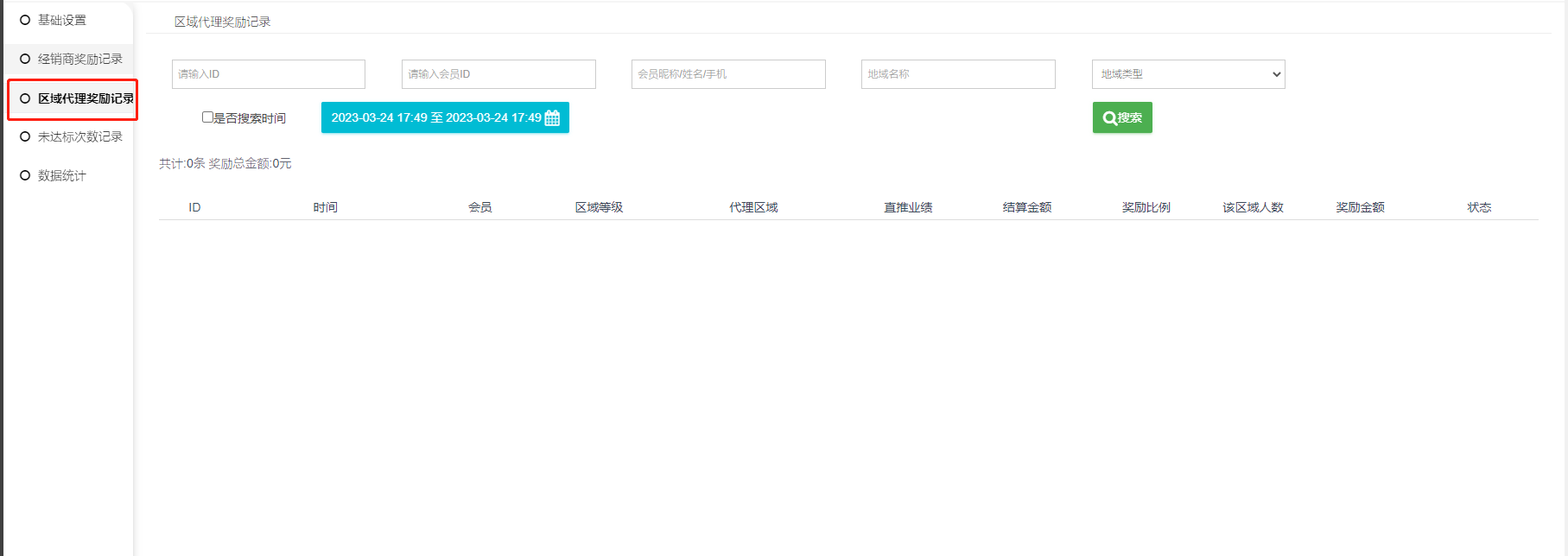Click the 会员昵称/姓名/手机 search box
Screen dimensions: 1568x556
pyautogui.click(x=728, y=74)
